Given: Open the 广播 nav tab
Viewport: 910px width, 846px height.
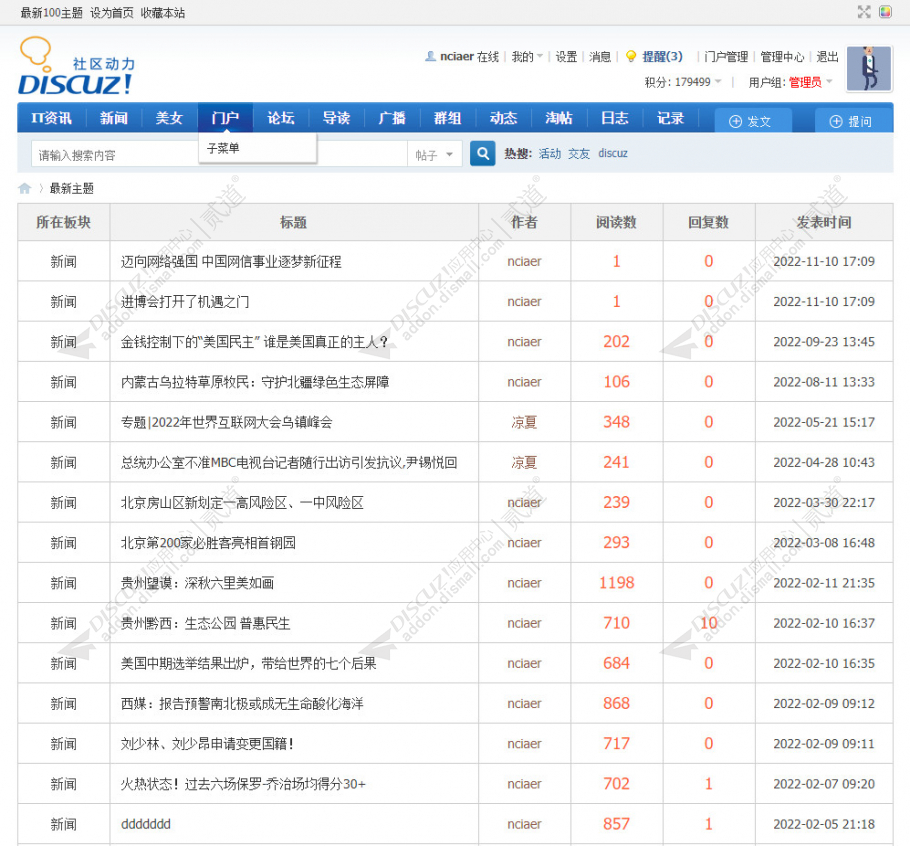Looking at the screenshot, I should (x=392, y=118).
